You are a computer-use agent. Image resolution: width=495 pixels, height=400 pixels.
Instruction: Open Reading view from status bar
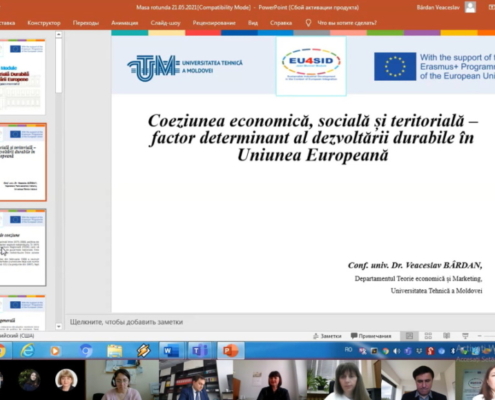447,336
